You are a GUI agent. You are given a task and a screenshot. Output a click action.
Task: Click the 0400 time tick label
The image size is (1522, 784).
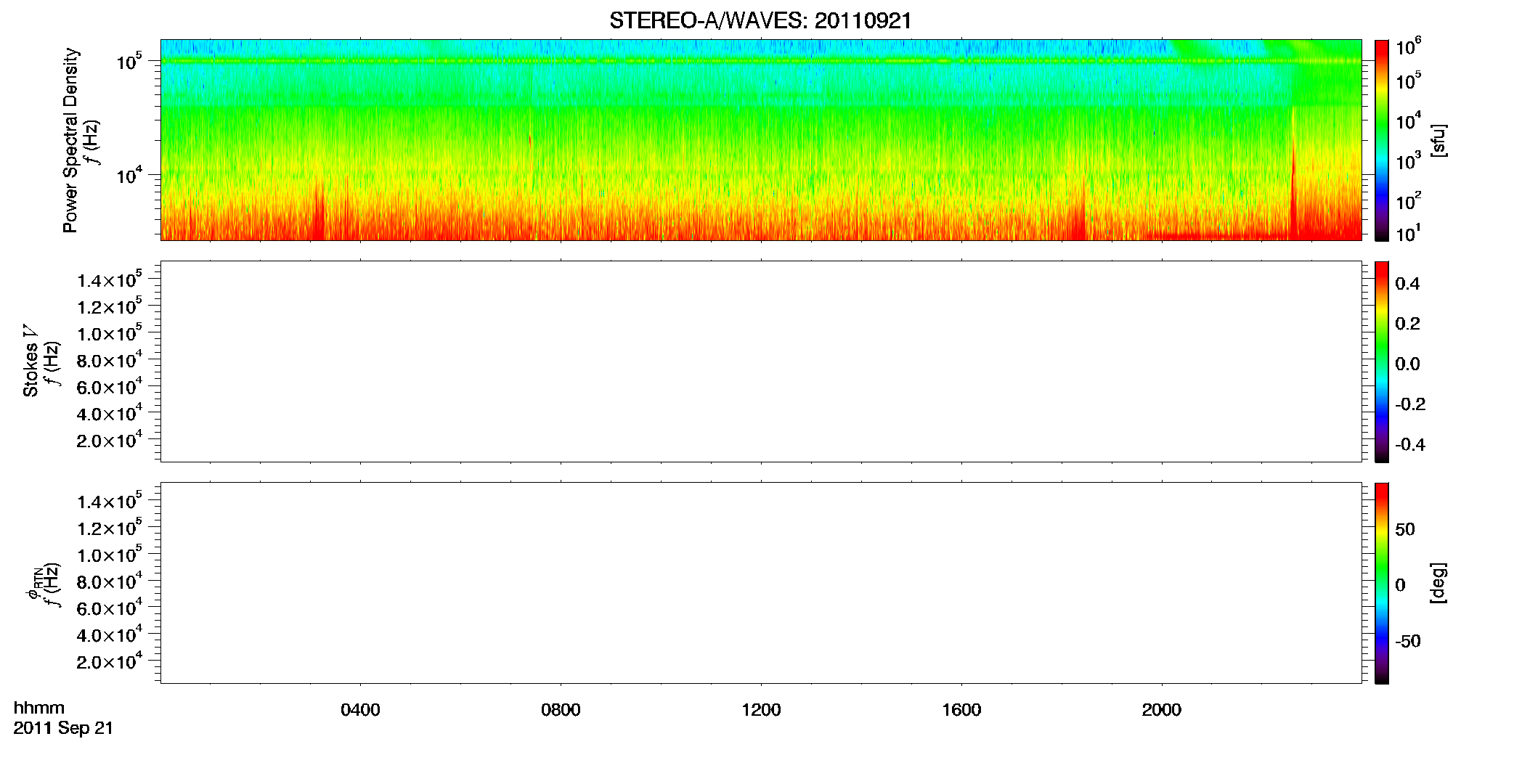[360, 710]
